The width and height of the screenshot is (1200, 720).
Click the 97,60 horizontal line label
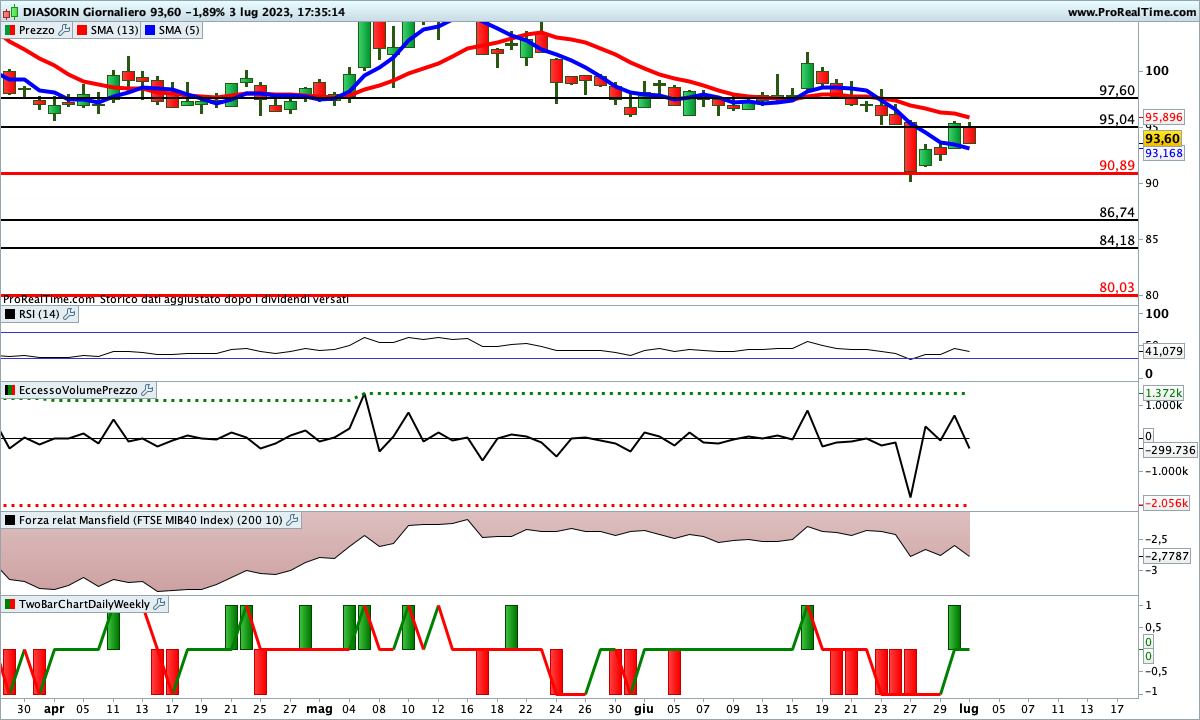(x=1117, y=90)
